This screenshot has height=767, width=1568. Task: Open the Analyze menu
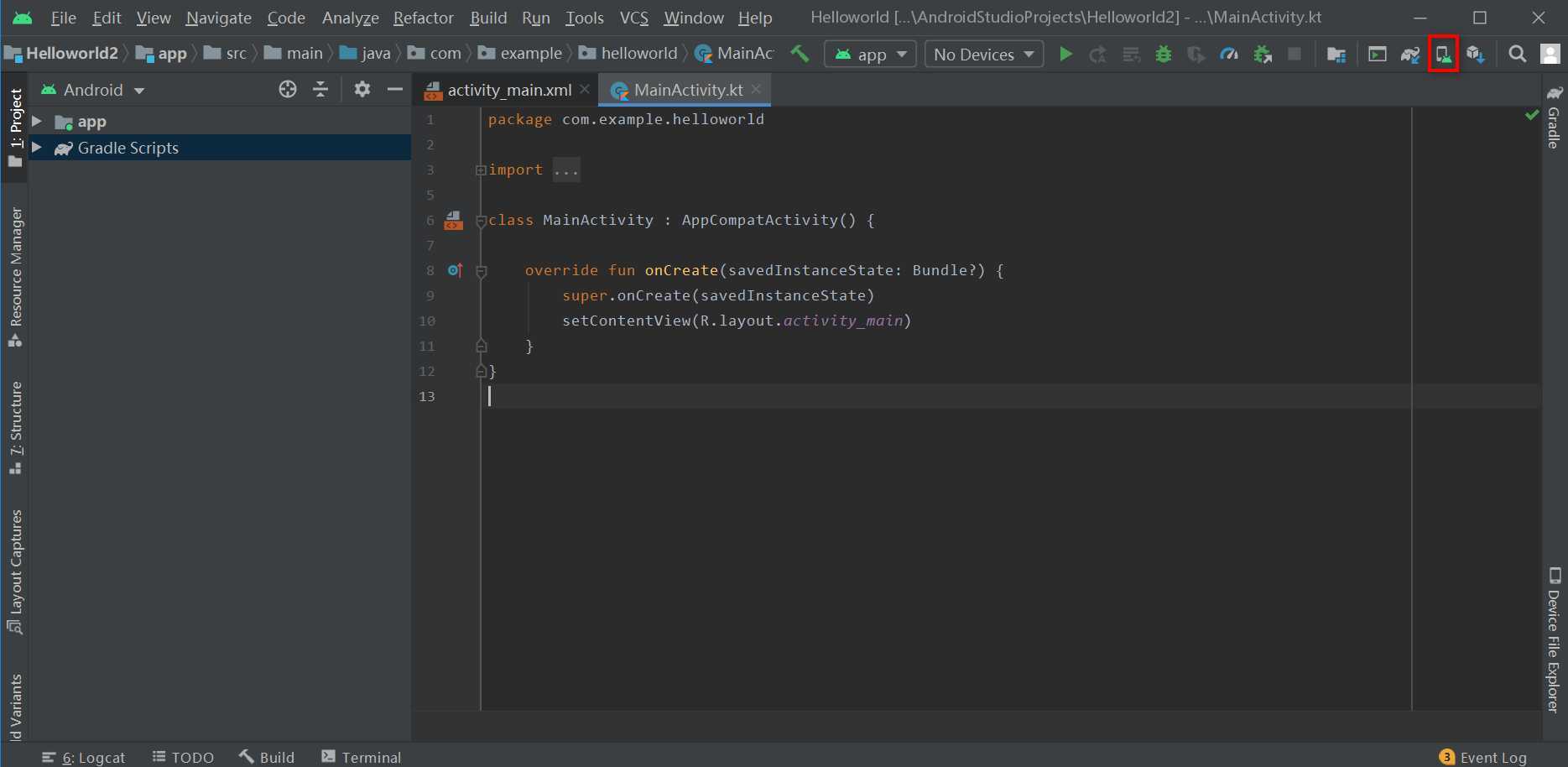[x=351, y=18]
